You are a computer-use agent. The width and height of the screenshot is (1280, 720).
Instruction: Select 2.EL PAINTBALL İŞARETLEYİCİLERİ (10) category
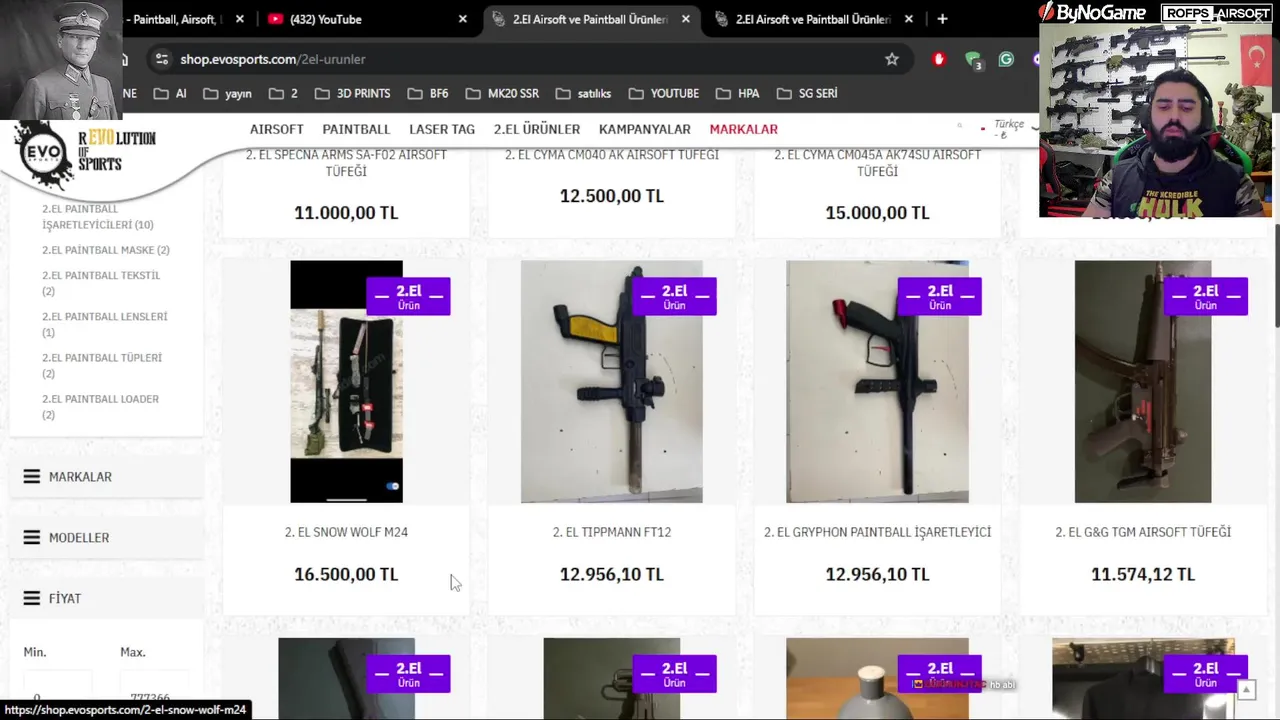(x=97, y=217)
